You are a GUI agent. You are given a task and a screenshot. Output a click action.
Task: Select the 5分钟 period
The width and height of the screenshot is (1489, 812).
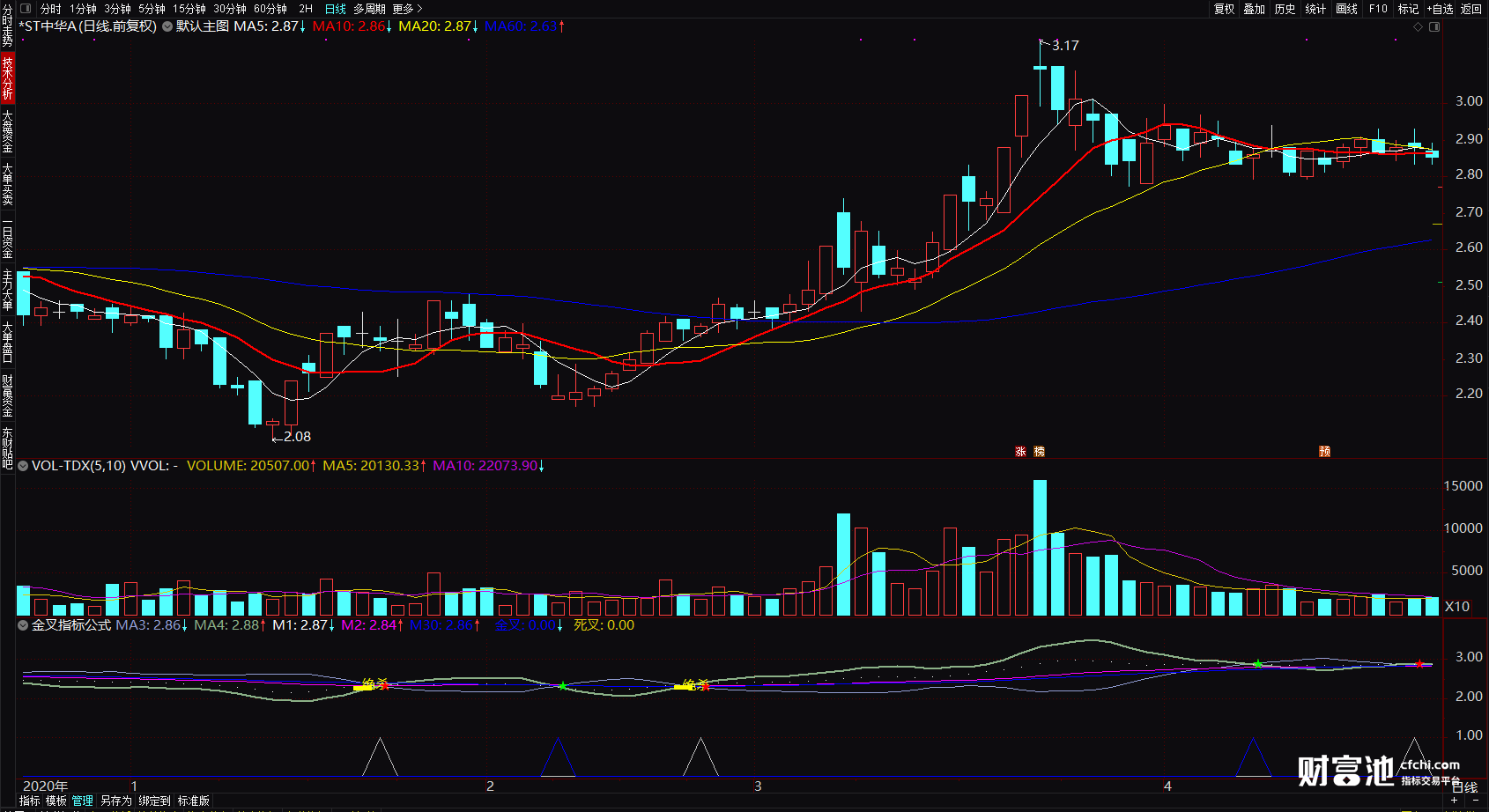tap(152, 9)
